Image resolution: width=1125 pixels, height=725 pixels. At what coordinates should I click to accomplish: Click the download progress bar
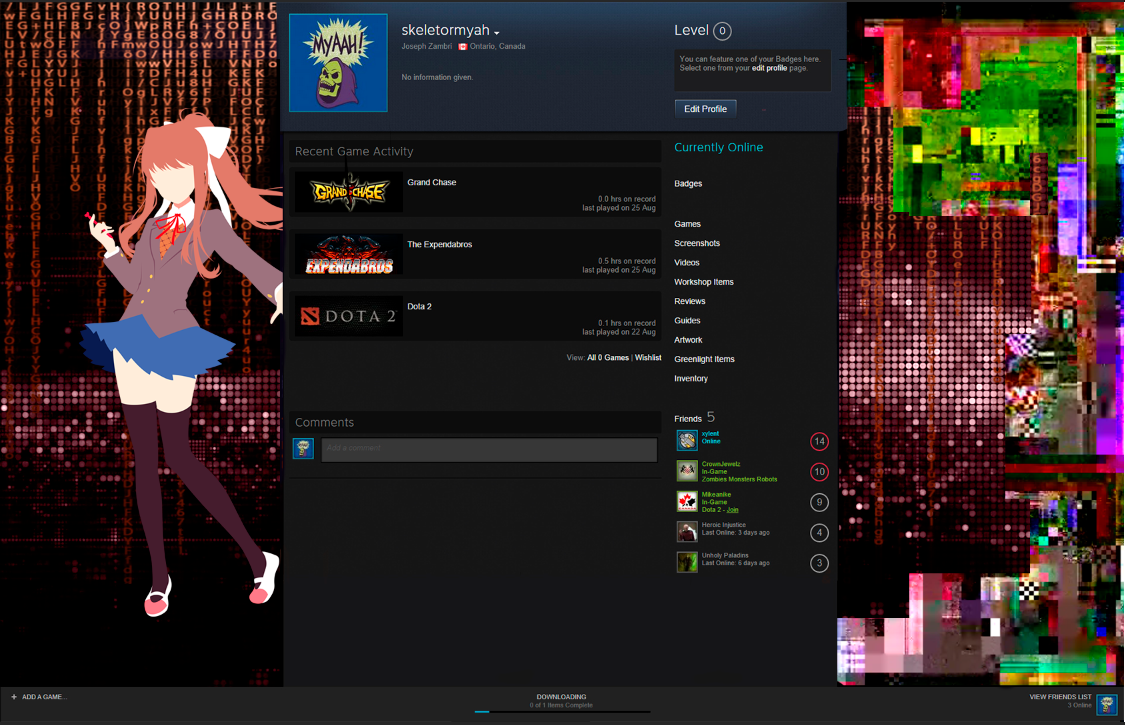coord(562,712)
